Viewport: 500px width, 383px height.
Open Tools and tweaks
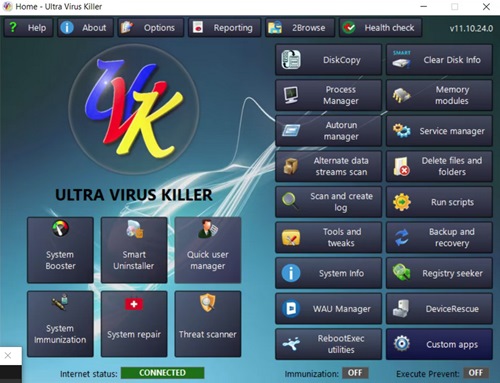(x=328, y=237)
